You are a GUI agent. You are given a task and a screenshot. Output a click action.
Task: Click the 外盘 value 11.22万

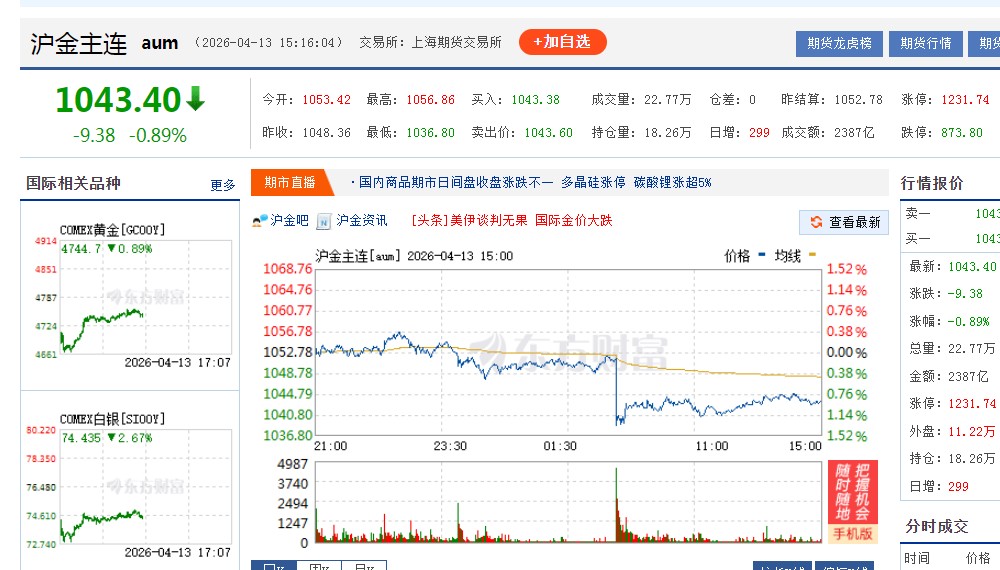971,432
